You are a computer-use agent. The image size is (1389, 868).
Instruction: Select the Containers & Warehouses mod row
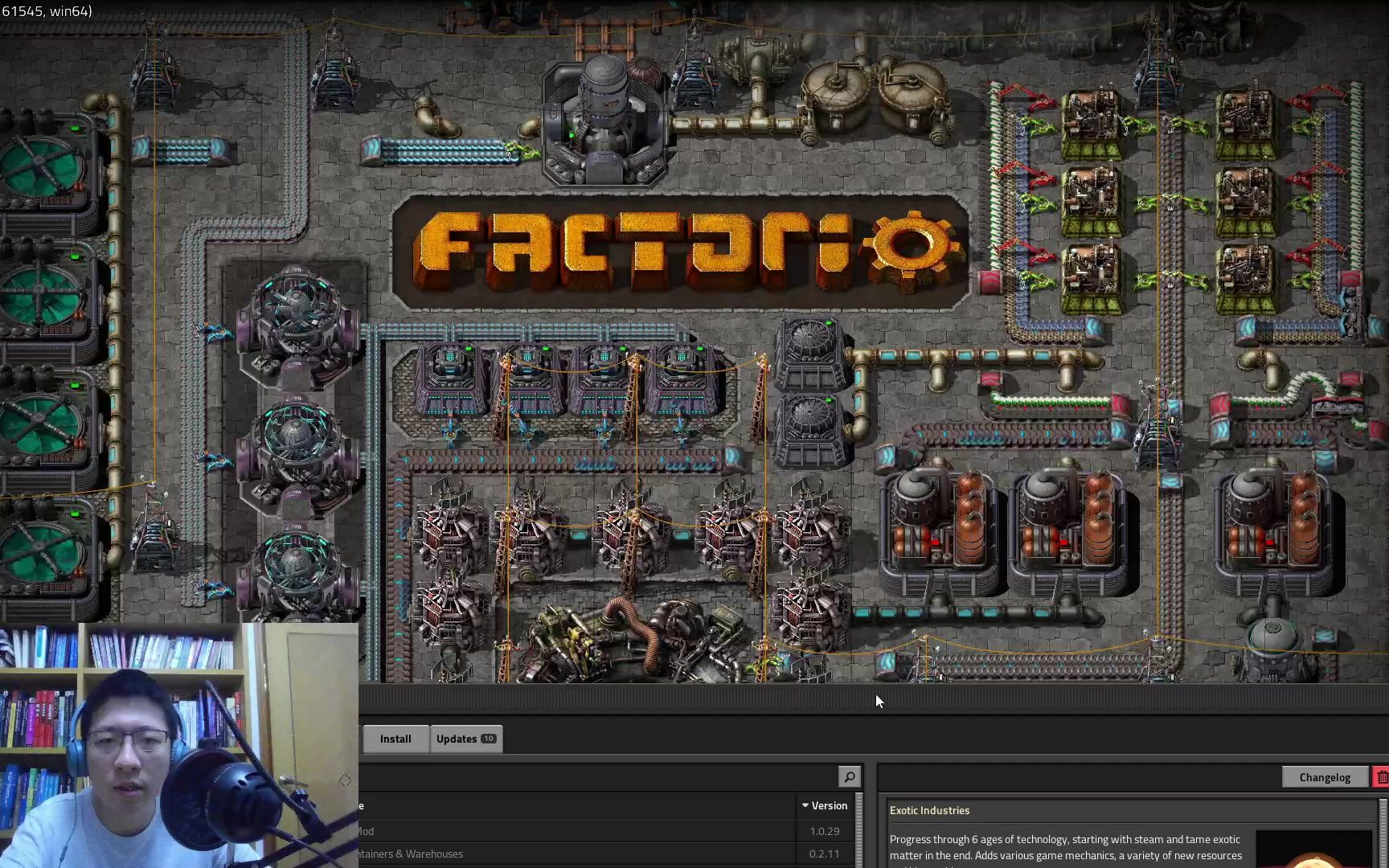605,854
